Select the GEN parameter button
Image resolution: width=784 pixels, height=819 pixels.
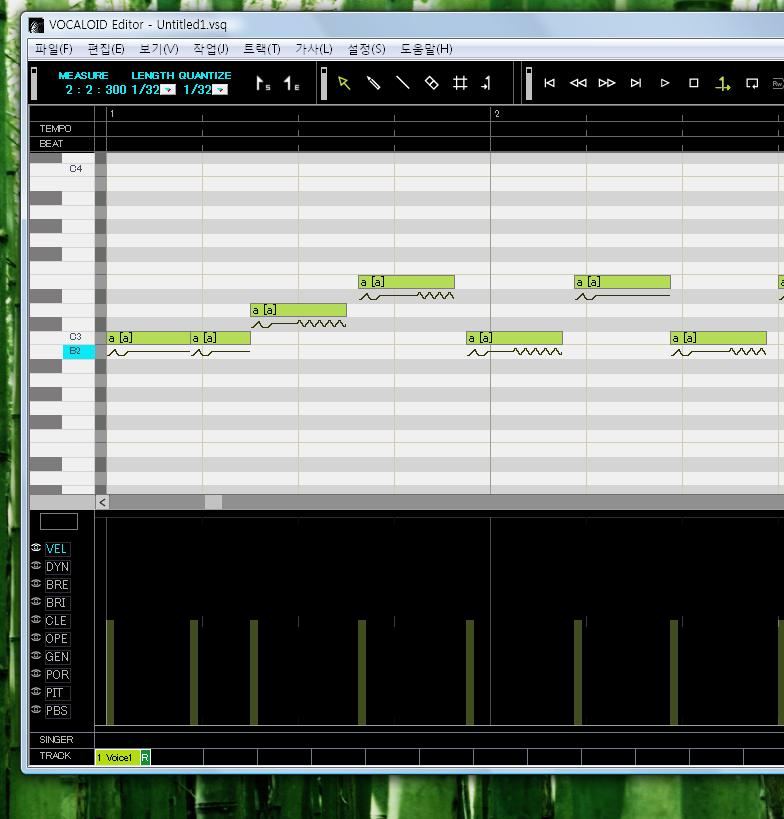(x=57, y=657)
